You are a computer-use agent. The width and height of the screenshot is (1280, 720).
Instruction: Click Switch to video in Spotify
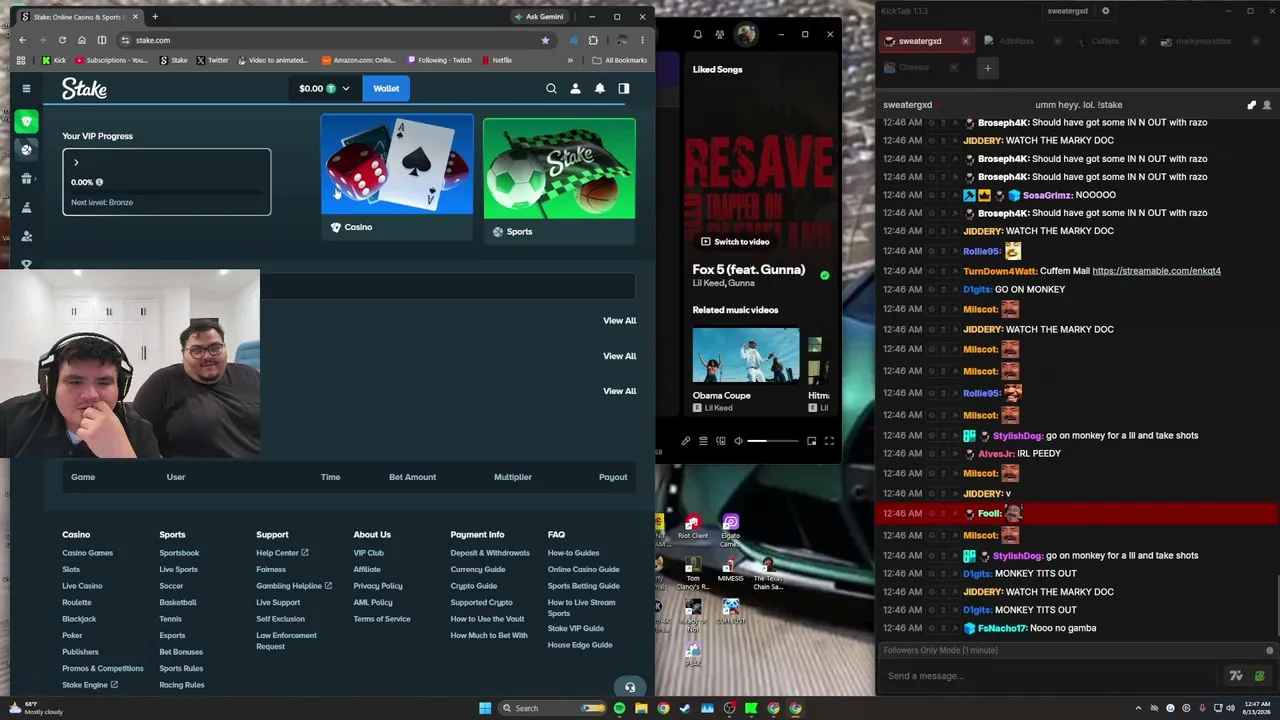pos(735,242)
